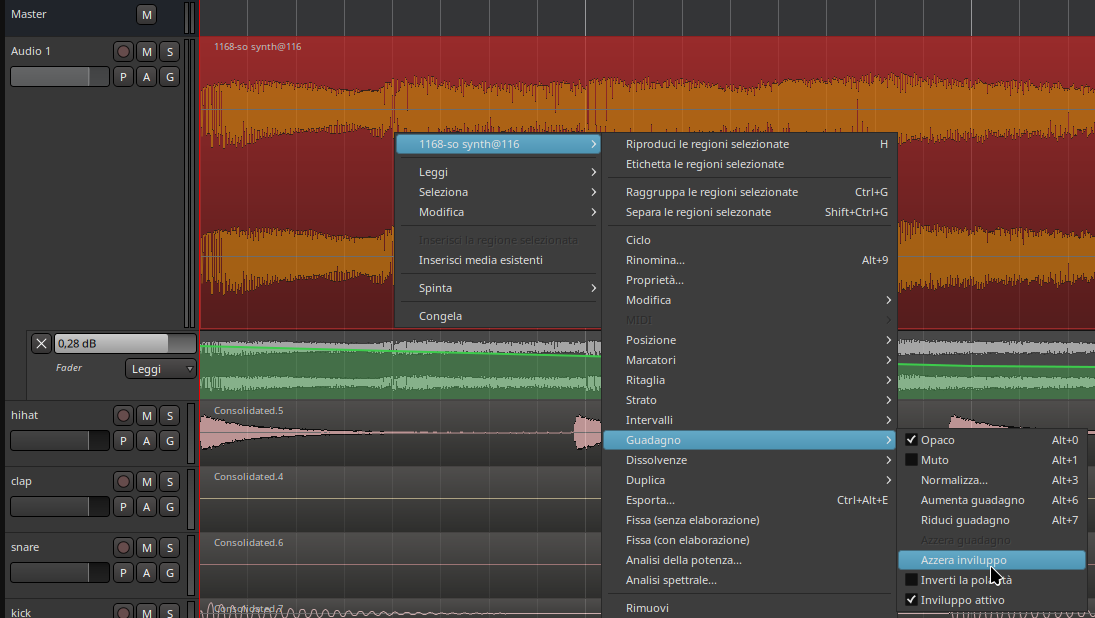The image size is (1095, 618).
Task: Open Analisi spettrale... entry
Action: (x=671, y=580)
